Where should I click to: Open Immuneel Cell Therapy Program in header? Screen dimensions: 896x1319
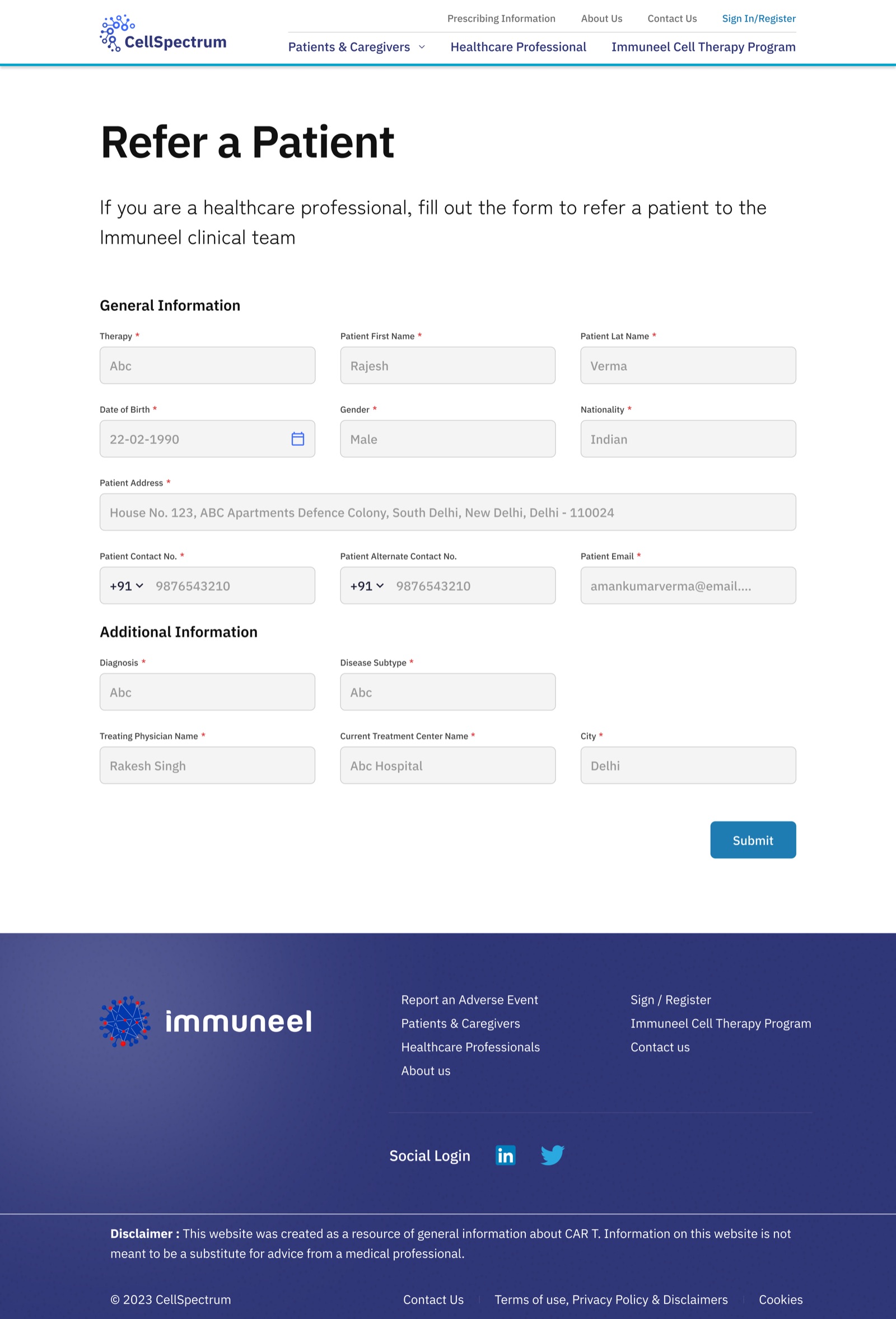[x=703, y=47]
